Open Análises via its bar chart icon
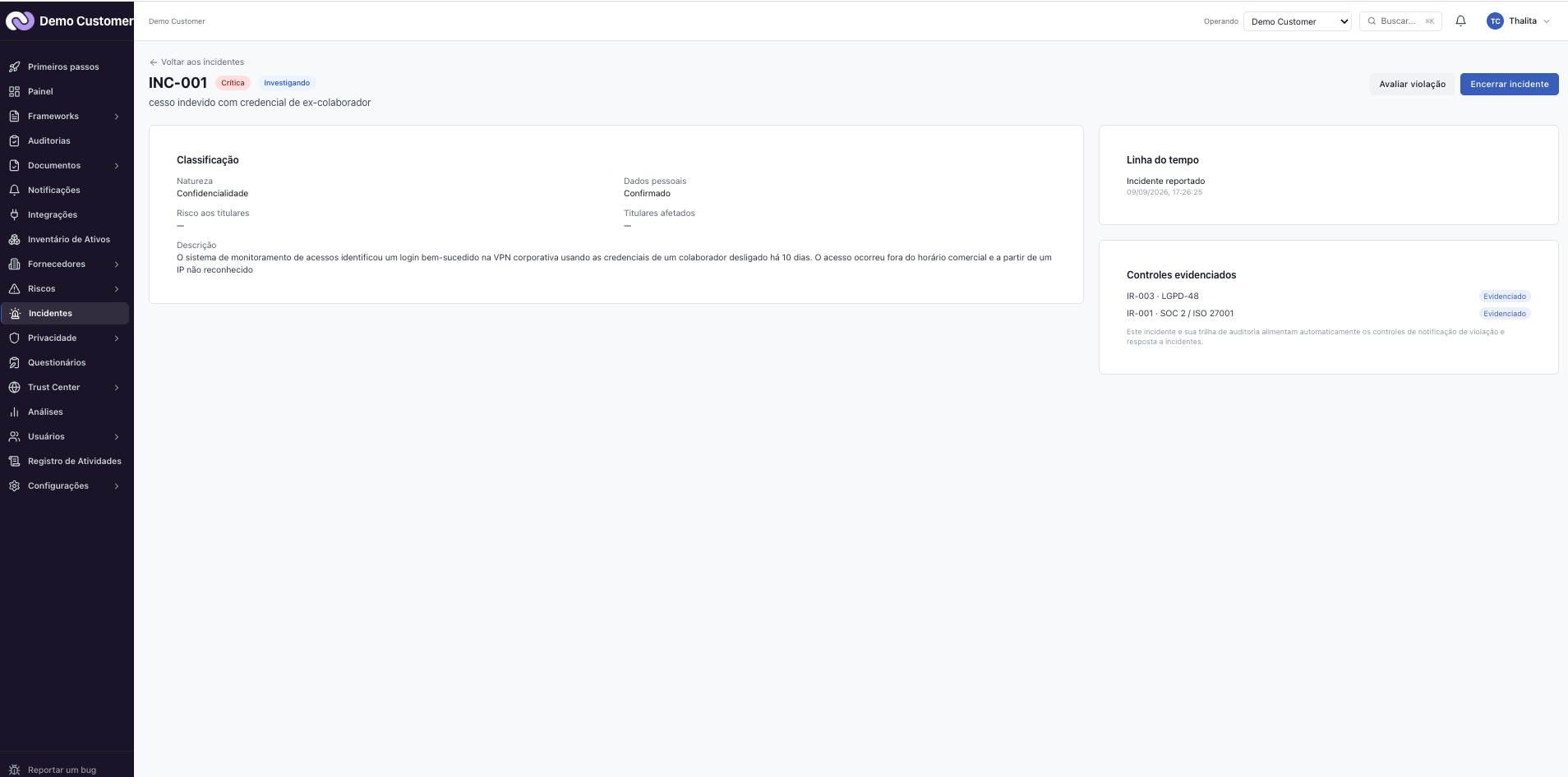The image size is (1568, 777). pyautogui.click(x=14, y=411)
